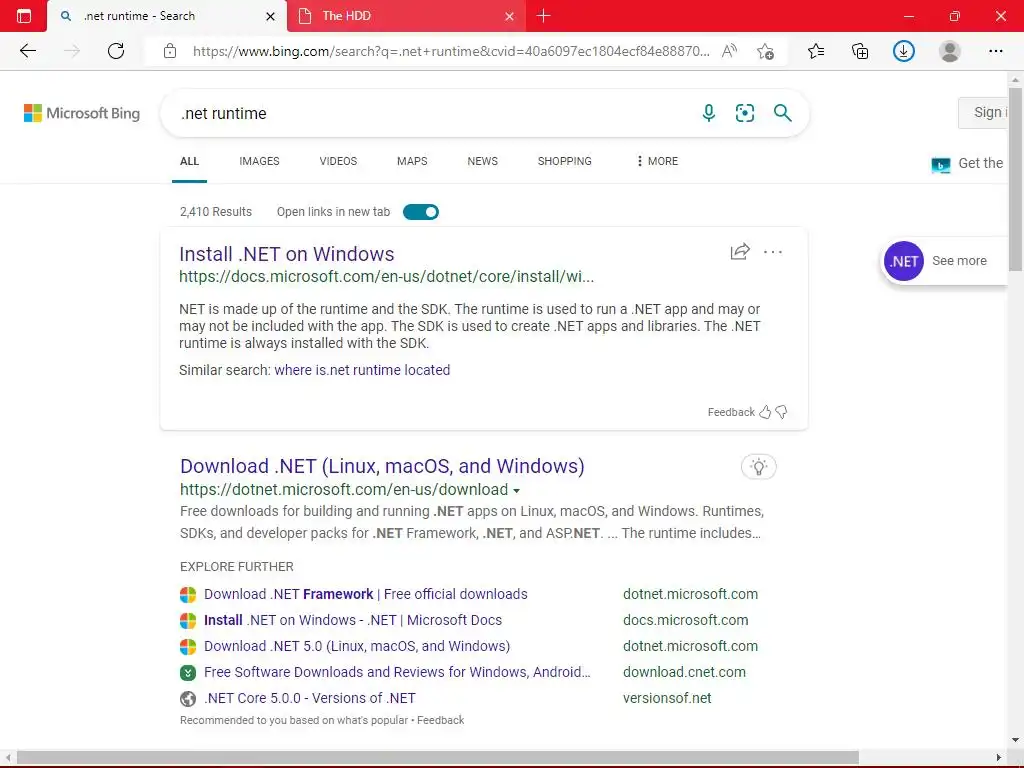Open Collections icon in toolbar
This screenshot has height=768, width=1024.
pos(860,51)
